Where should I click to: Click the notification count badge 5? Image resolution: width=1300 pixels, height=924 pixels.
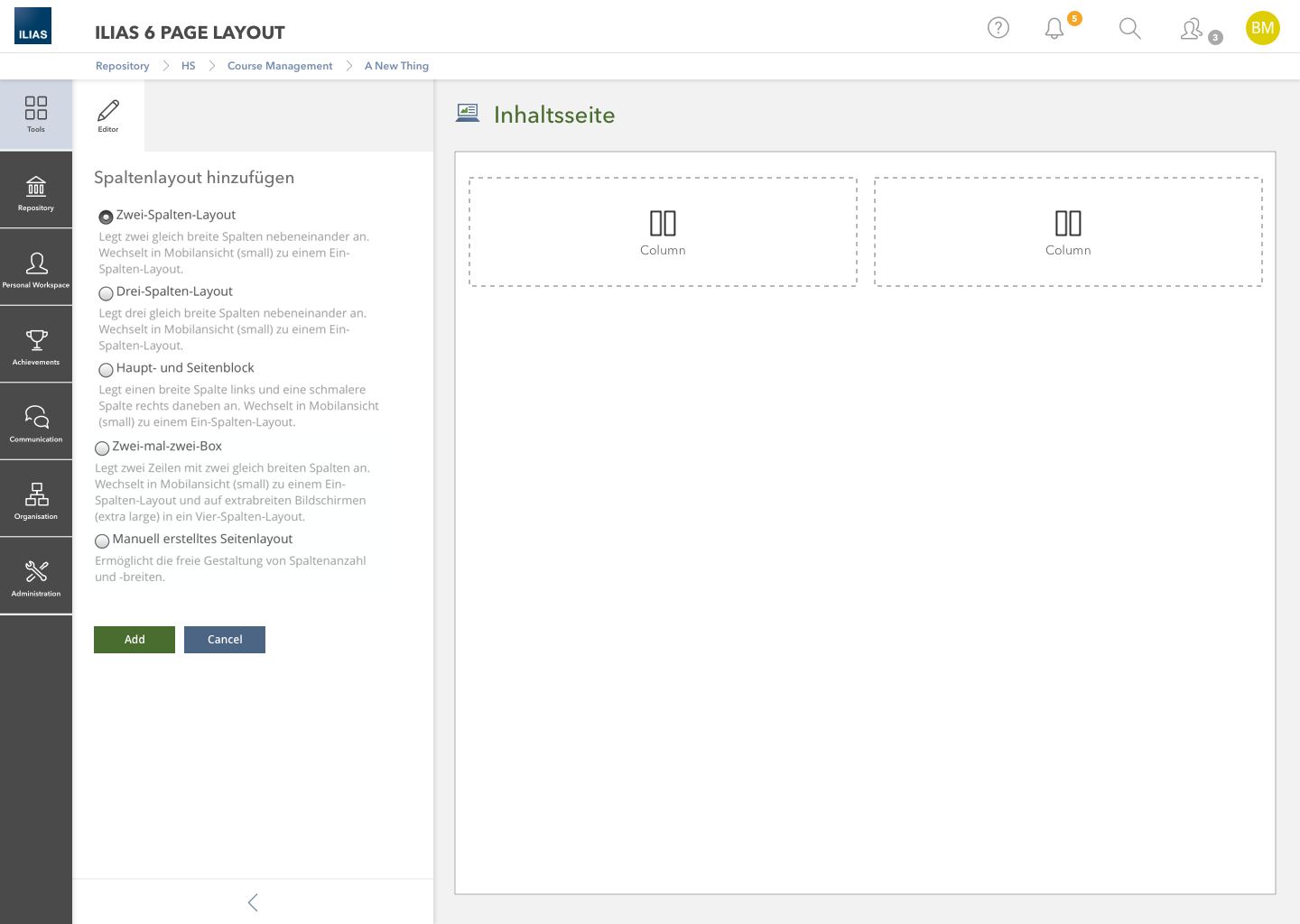point(1074,18)
